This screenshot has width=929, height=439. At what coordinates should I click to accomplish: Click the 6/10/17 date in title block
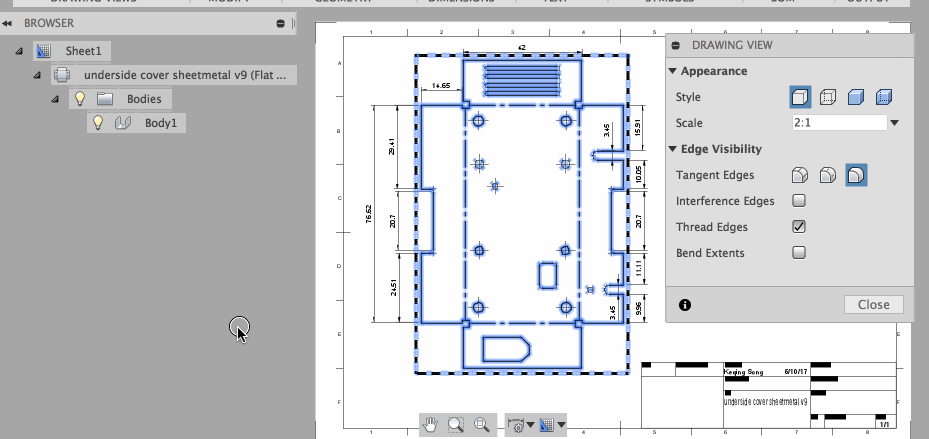(796, 371)
